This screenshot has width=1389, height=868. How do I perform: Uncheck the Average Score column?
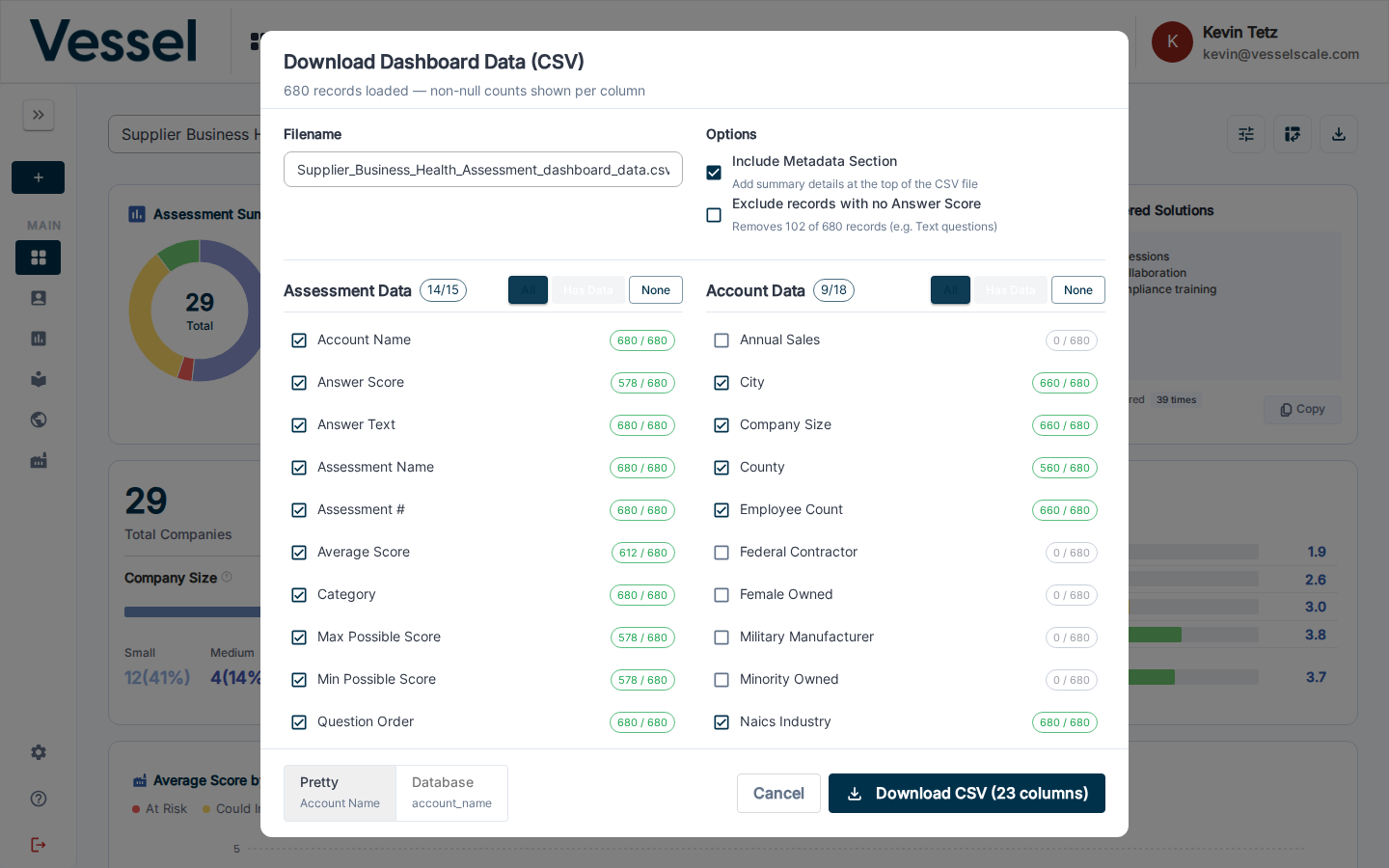pos(299,553)
